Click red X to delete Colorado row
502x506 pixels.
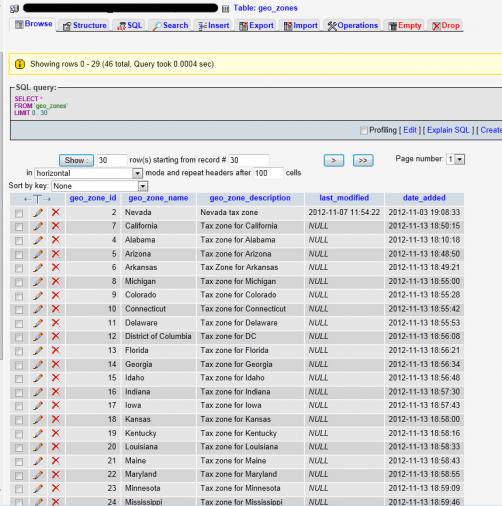[x=56, y=295]
